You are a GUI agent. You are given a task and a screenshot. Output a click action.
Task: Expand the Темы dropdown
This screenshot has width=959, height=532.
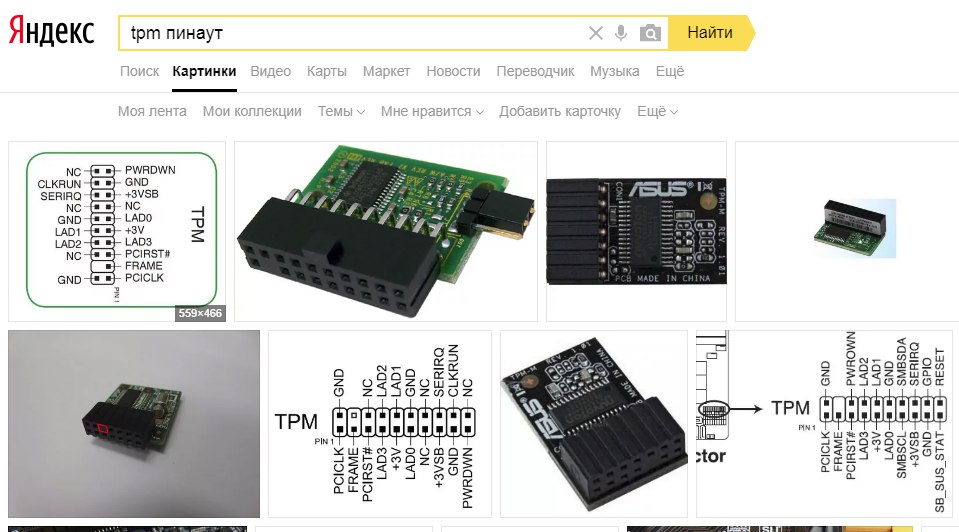tap(341, 111)
